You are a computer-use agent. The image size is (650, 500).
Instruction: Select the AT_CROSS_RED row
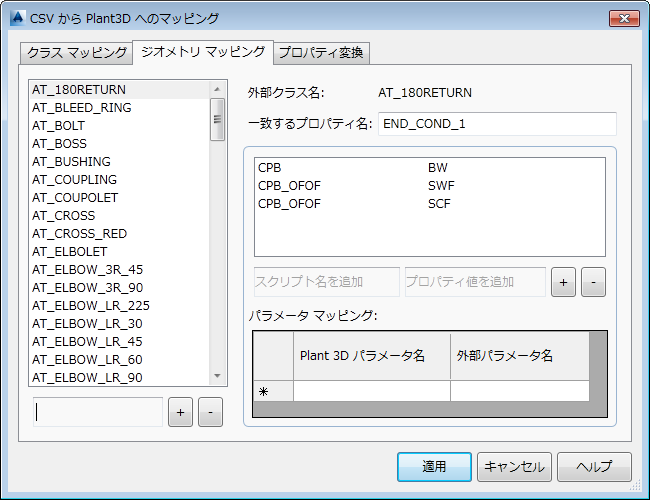pyautogui.click(x=119, y=234)
